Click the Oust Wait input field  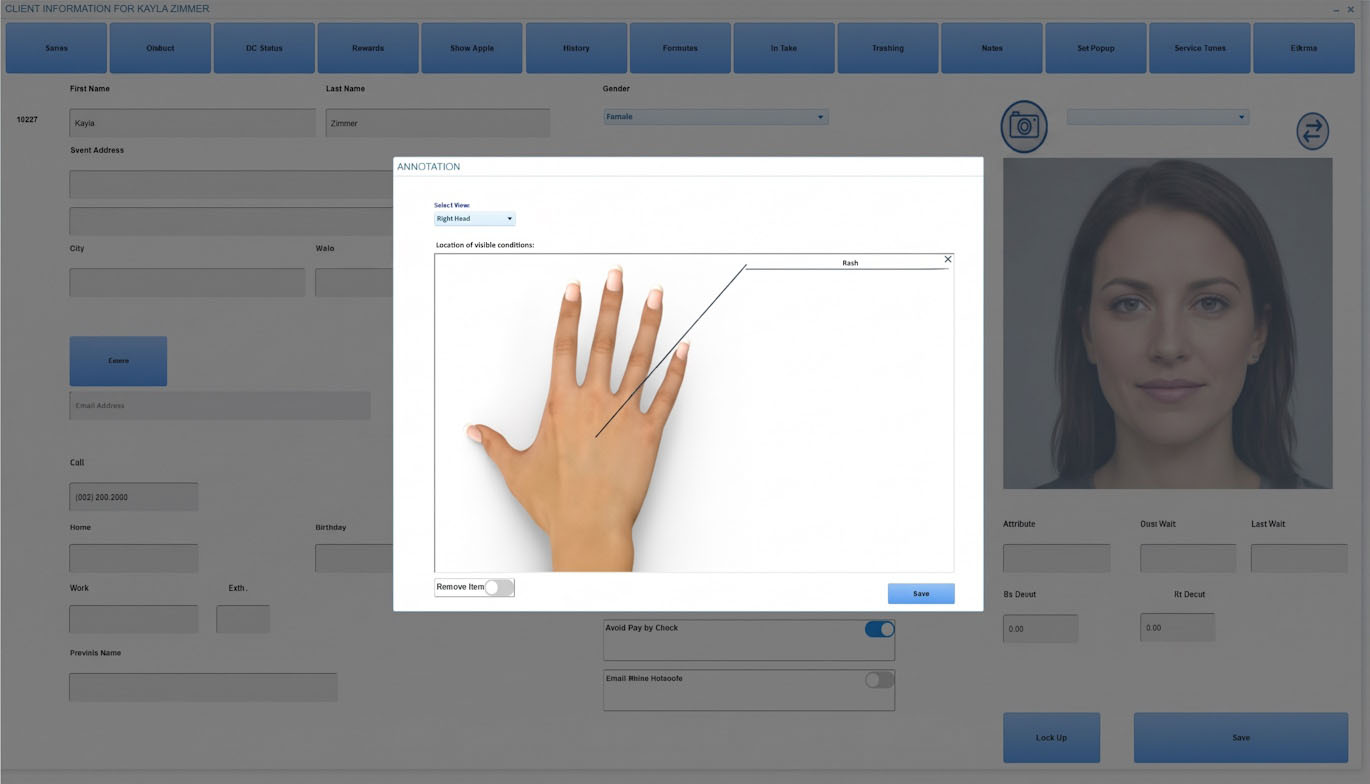tap(1188, 558)
